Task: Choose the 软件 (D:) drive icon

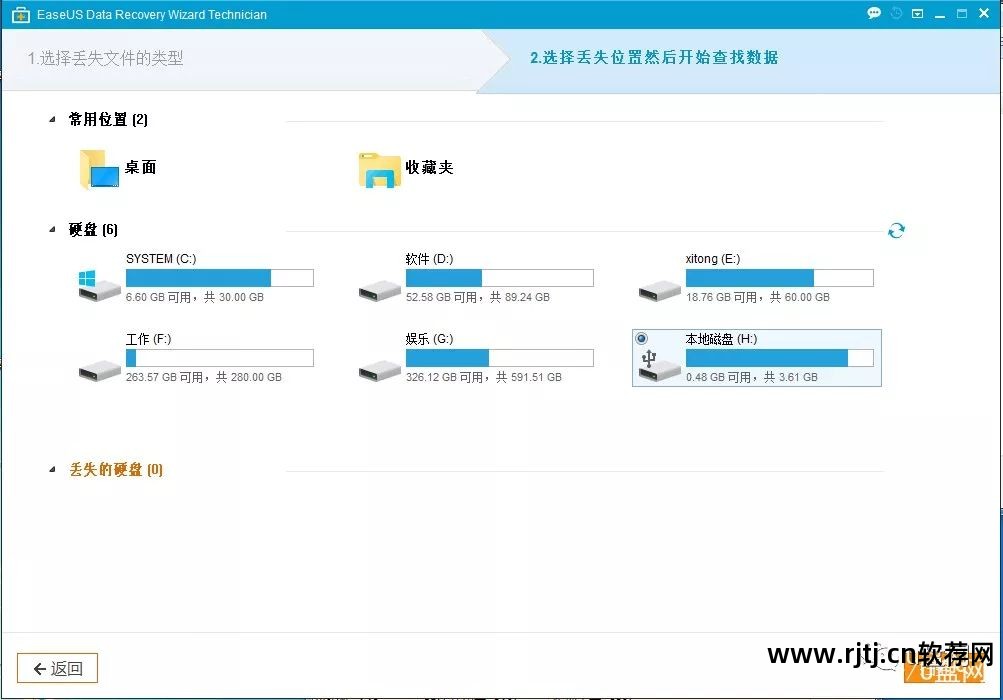Action: (x=379, y=290)
